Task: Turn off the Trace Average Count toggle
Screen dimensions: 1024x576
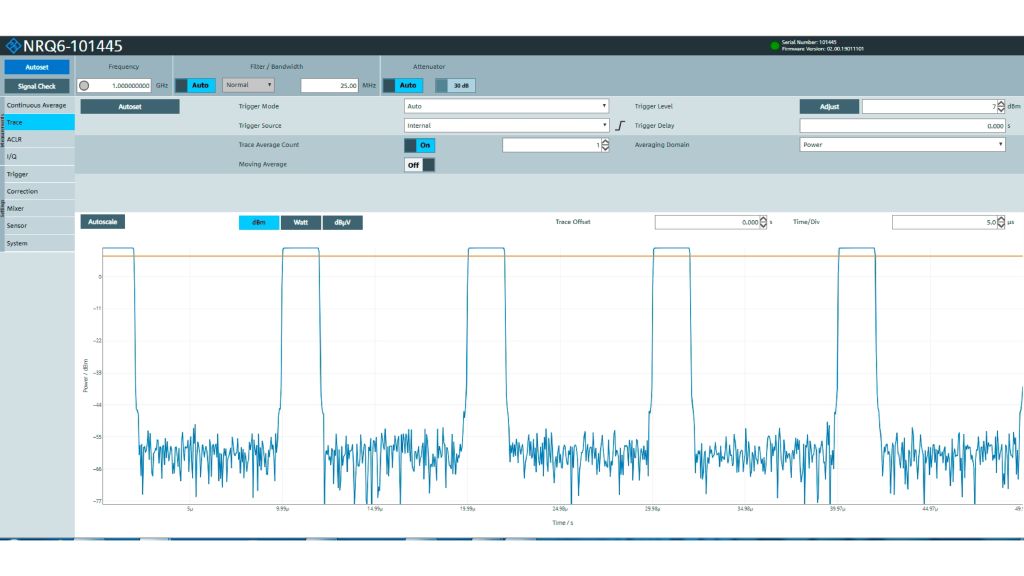Action: 419,145
